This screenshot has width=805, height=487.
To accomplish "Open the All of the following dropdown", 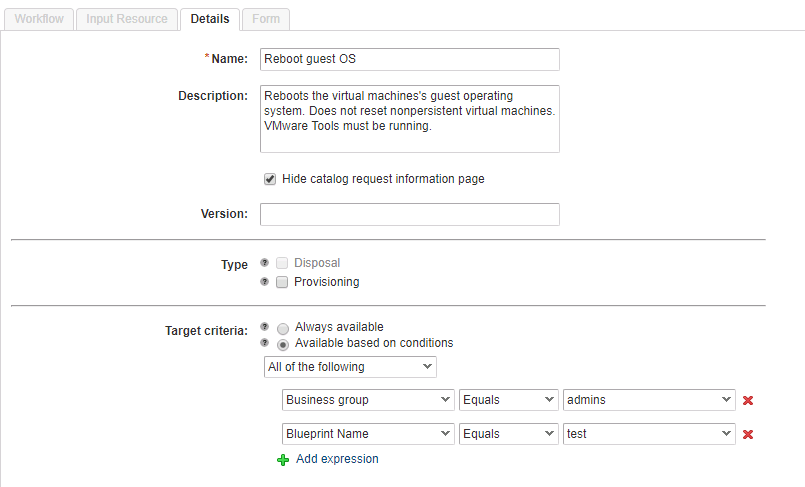I will (350, 367).
